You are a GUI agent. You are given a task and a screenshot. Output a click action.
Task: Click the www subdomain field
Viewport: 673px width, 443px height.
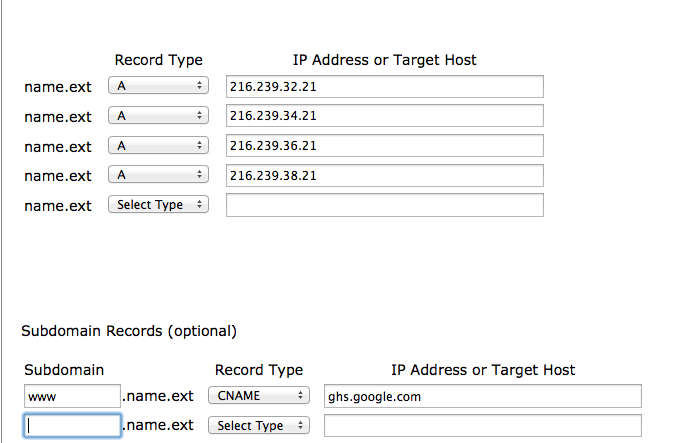pos(72,396)
